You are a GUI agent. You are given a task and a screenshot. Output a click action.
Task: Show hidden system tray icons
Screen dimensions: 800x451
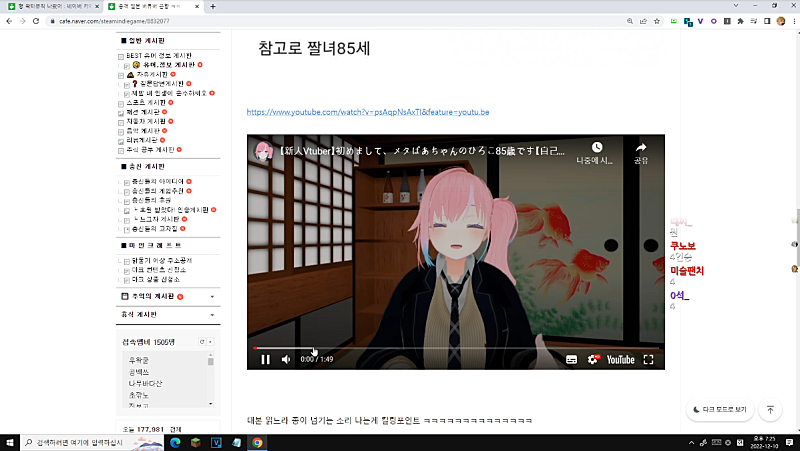691,442
